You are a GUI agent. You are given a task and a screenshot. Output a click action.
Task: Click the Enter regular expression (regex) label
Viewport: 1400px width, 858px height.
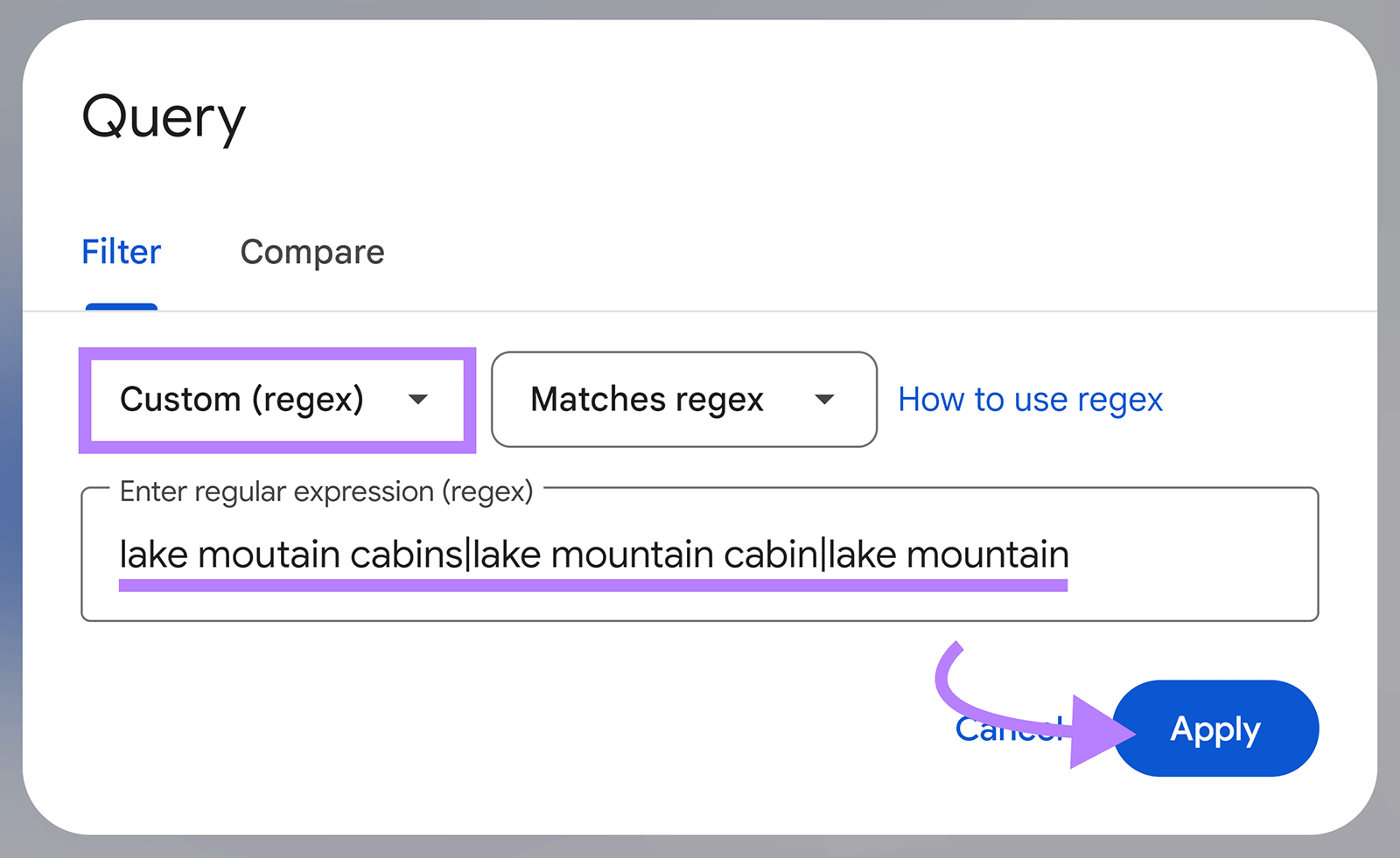point(325,492)
